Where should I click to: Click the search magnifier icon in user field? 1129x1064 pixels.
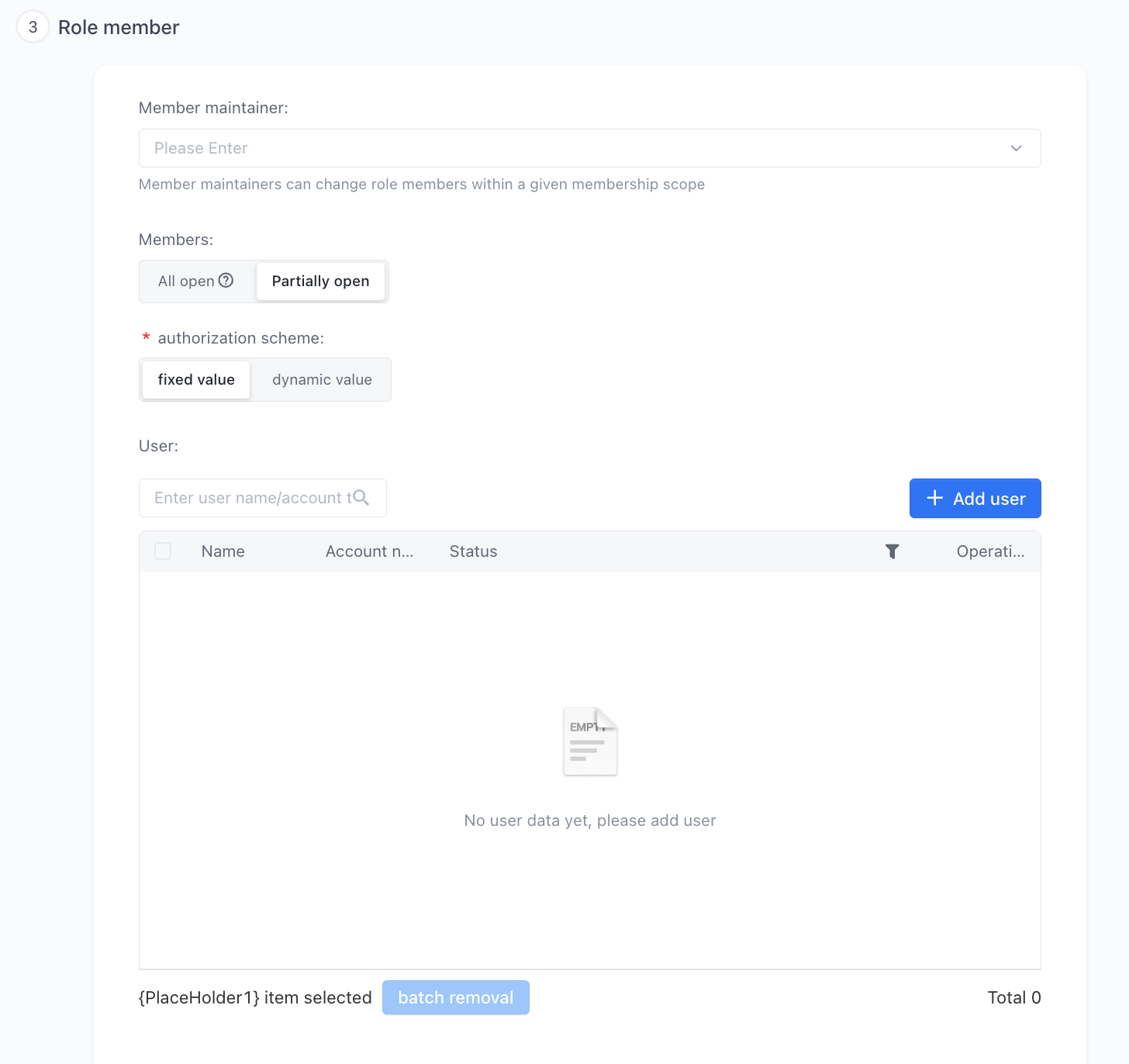coord(361,498)
